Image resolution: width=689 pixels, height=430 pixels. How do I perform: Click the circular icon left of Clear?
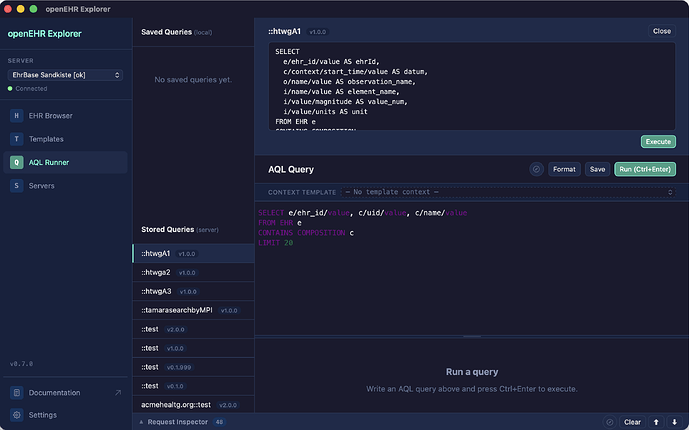pos(610,422)
